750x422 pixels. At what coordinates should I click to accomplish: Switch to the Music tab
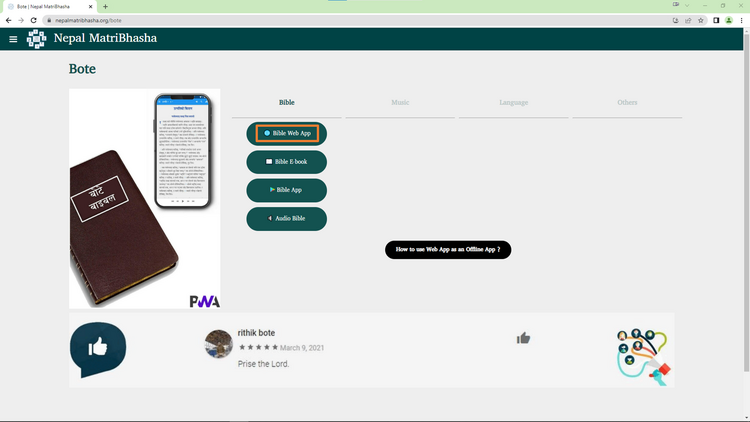pos(400,103)
